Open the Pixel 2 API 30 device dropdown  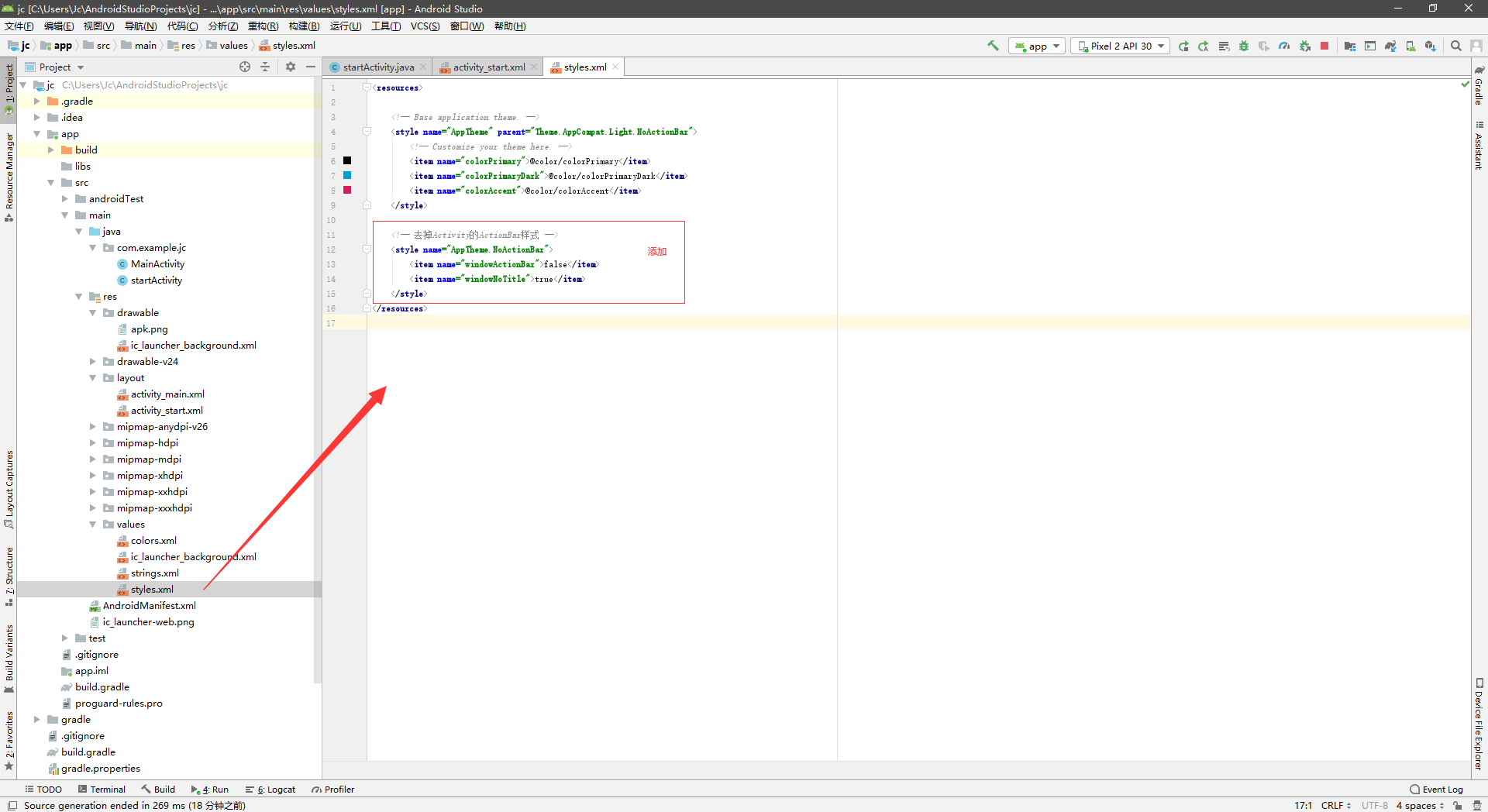point(1121,46)
